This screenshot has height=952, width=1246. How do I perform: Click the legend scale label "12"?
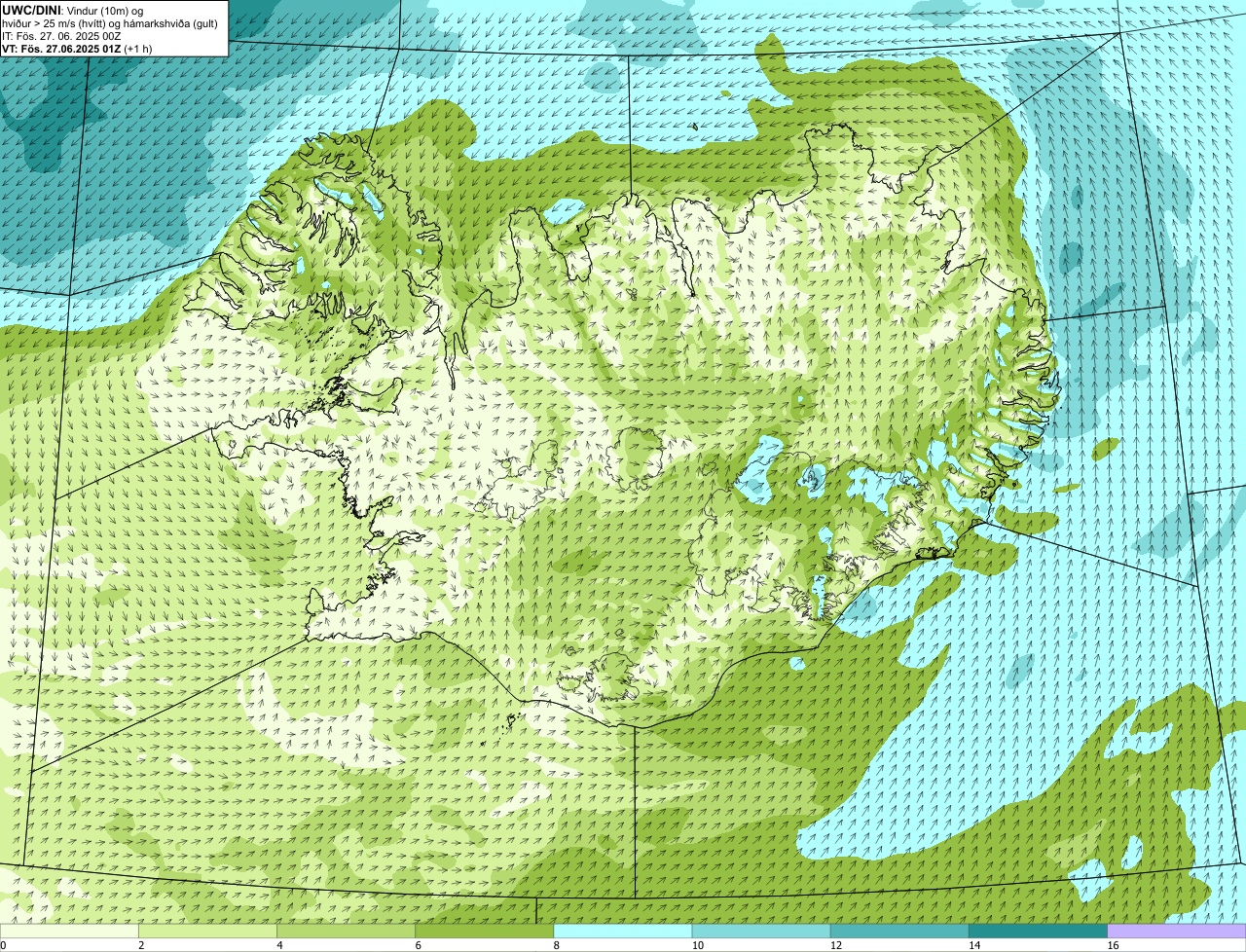point(836,945)
